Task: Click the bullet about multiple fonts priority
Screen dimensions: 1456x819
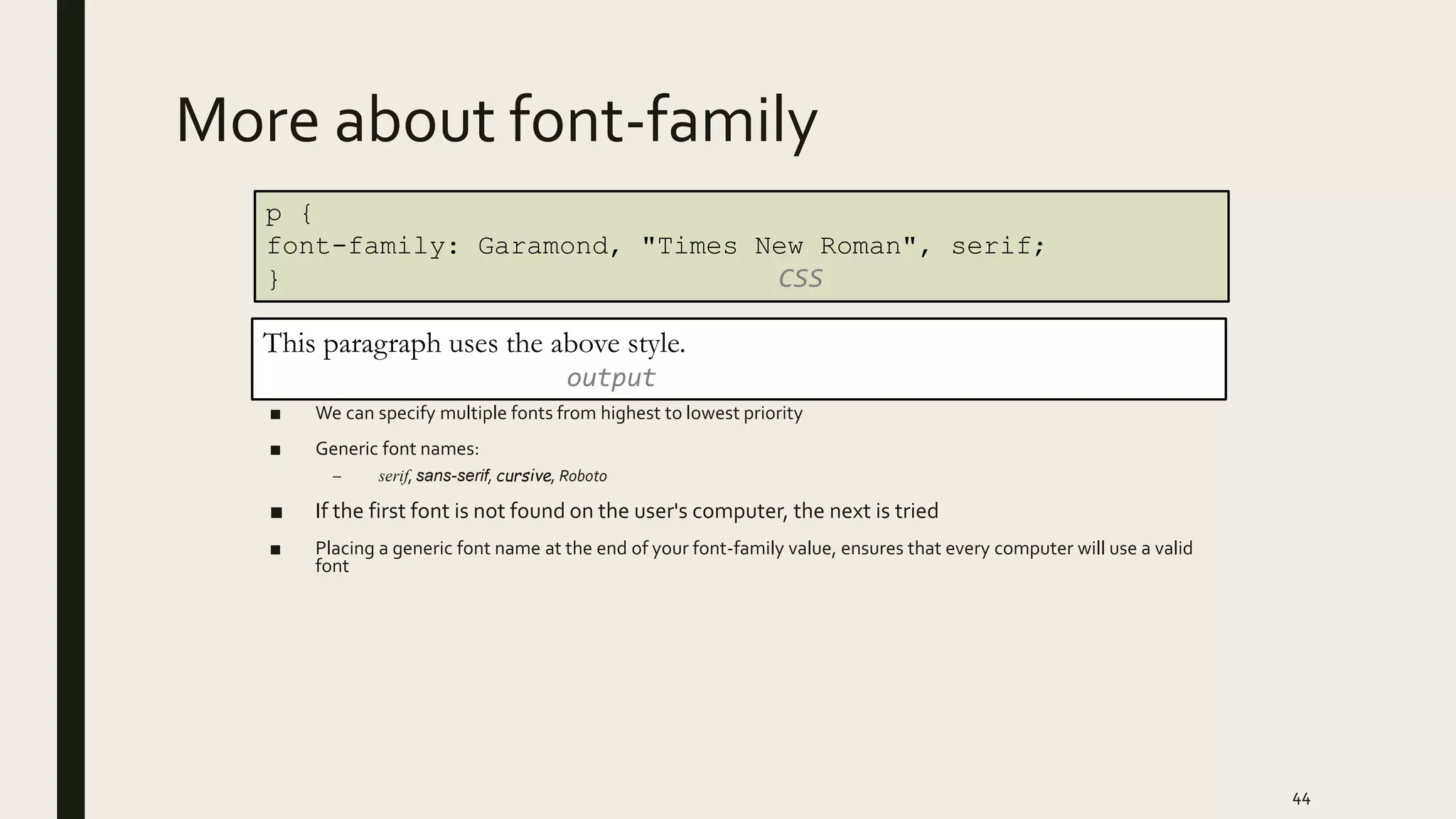Action: (559, 413)
